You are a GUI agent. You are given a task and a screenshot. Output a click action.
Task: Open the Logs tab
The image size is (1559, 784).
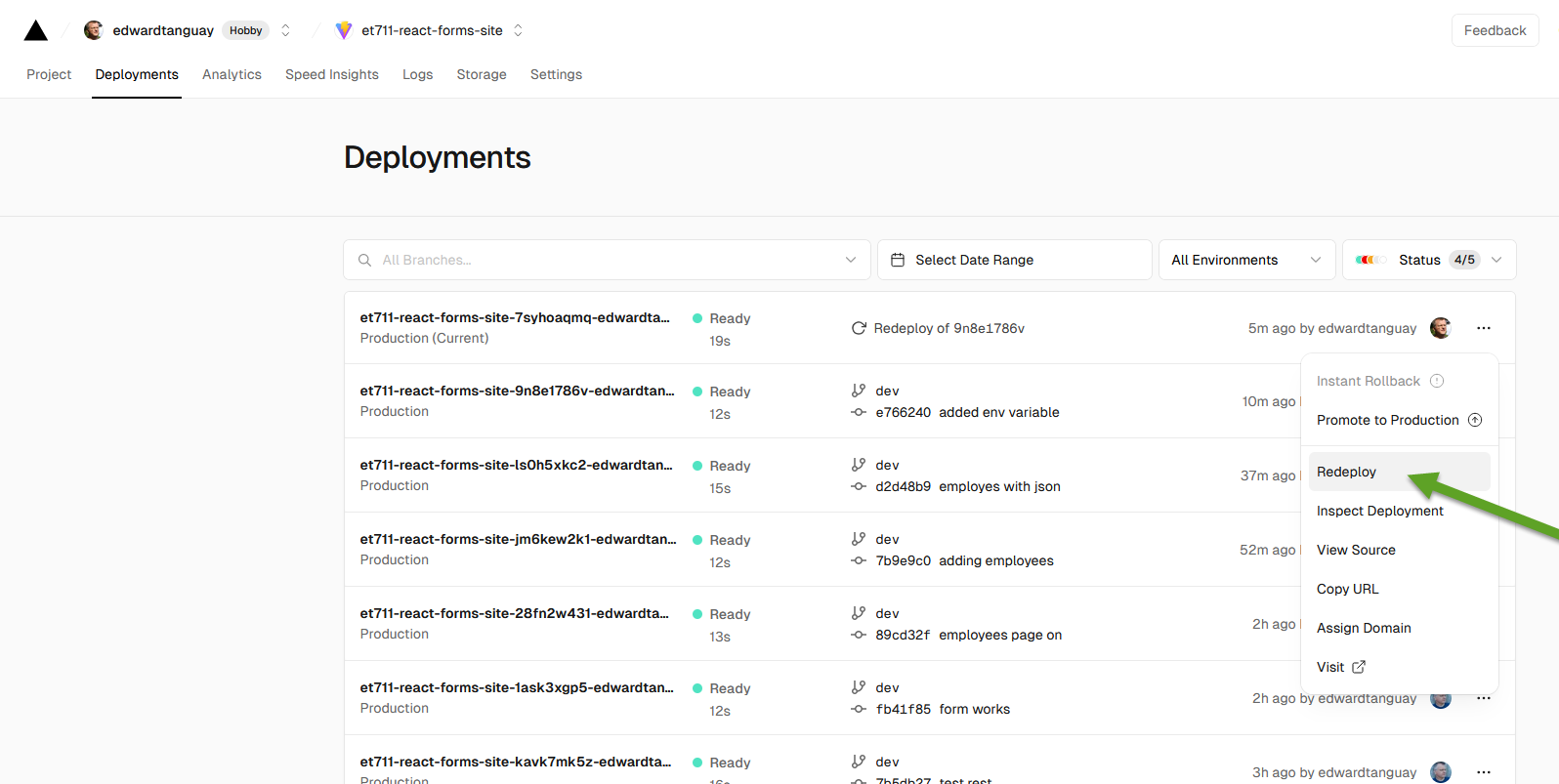point(417,74)
